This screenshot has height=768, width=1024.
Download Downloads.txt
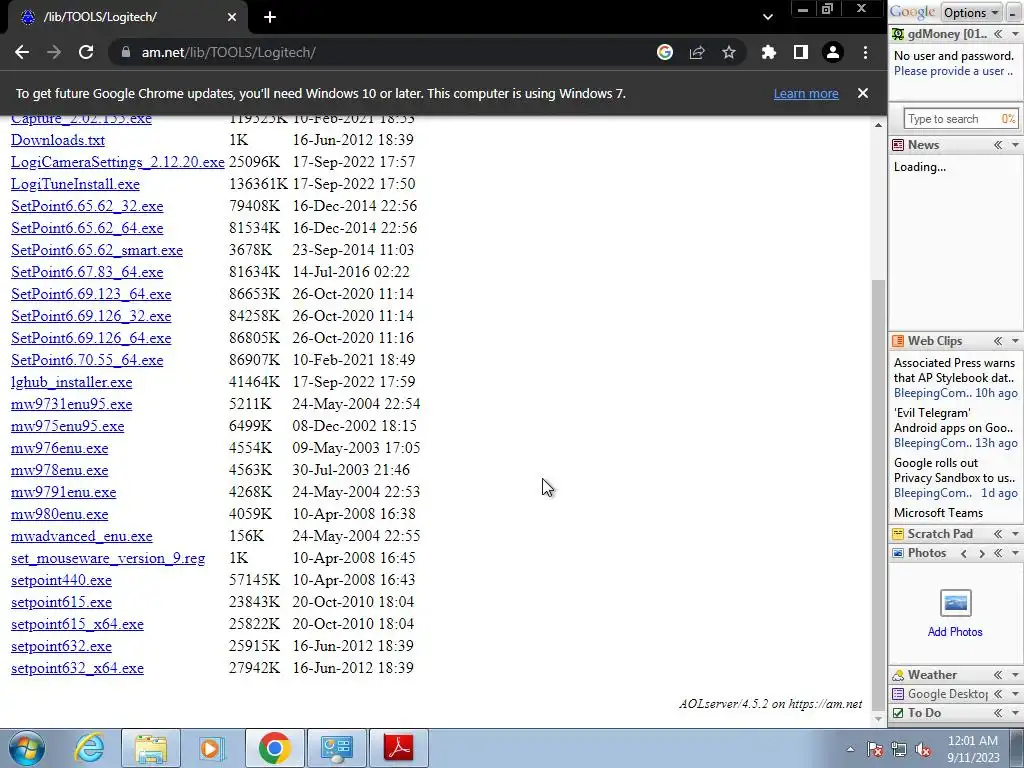[57, 140]
